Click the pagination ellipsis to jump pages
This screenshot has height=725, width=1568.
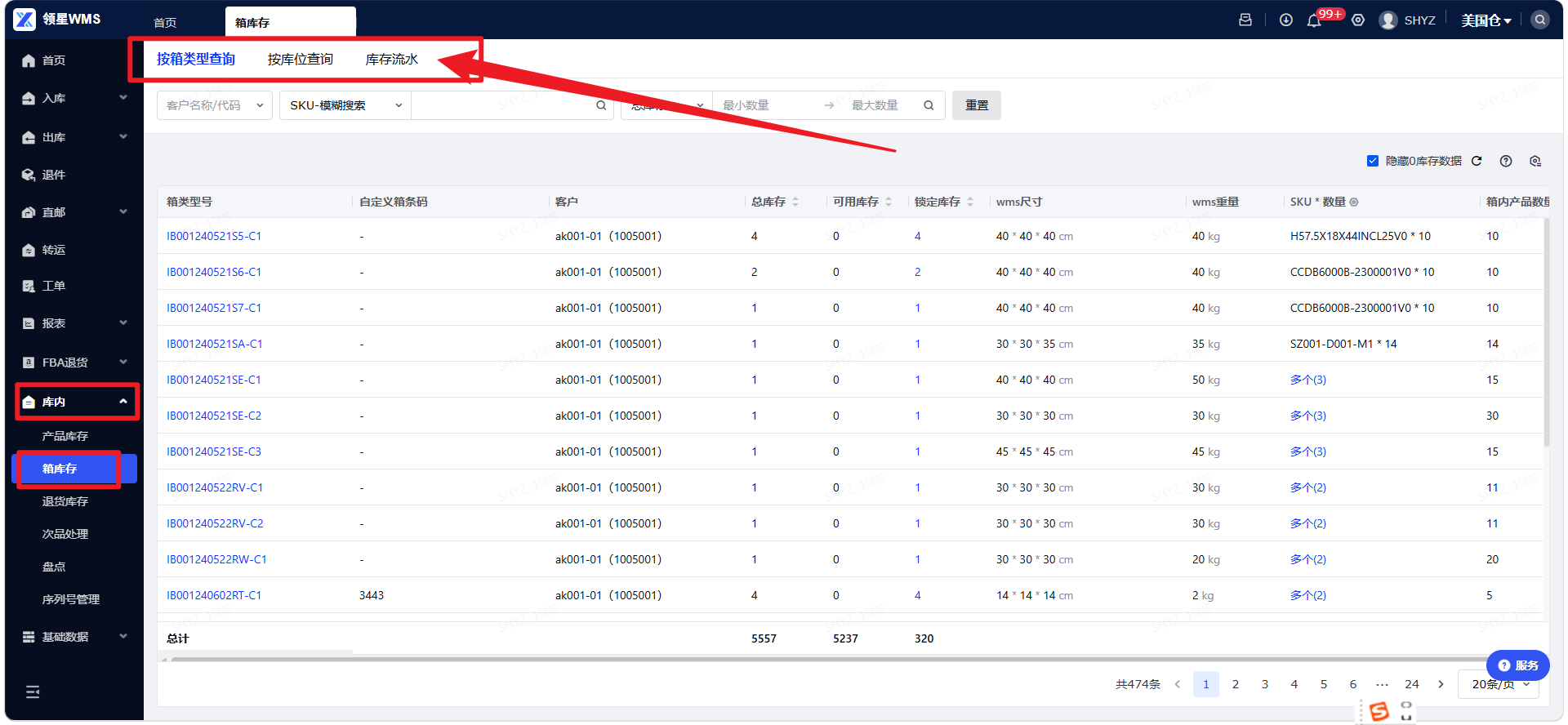pyautogui.click(x=1383, y=684)
